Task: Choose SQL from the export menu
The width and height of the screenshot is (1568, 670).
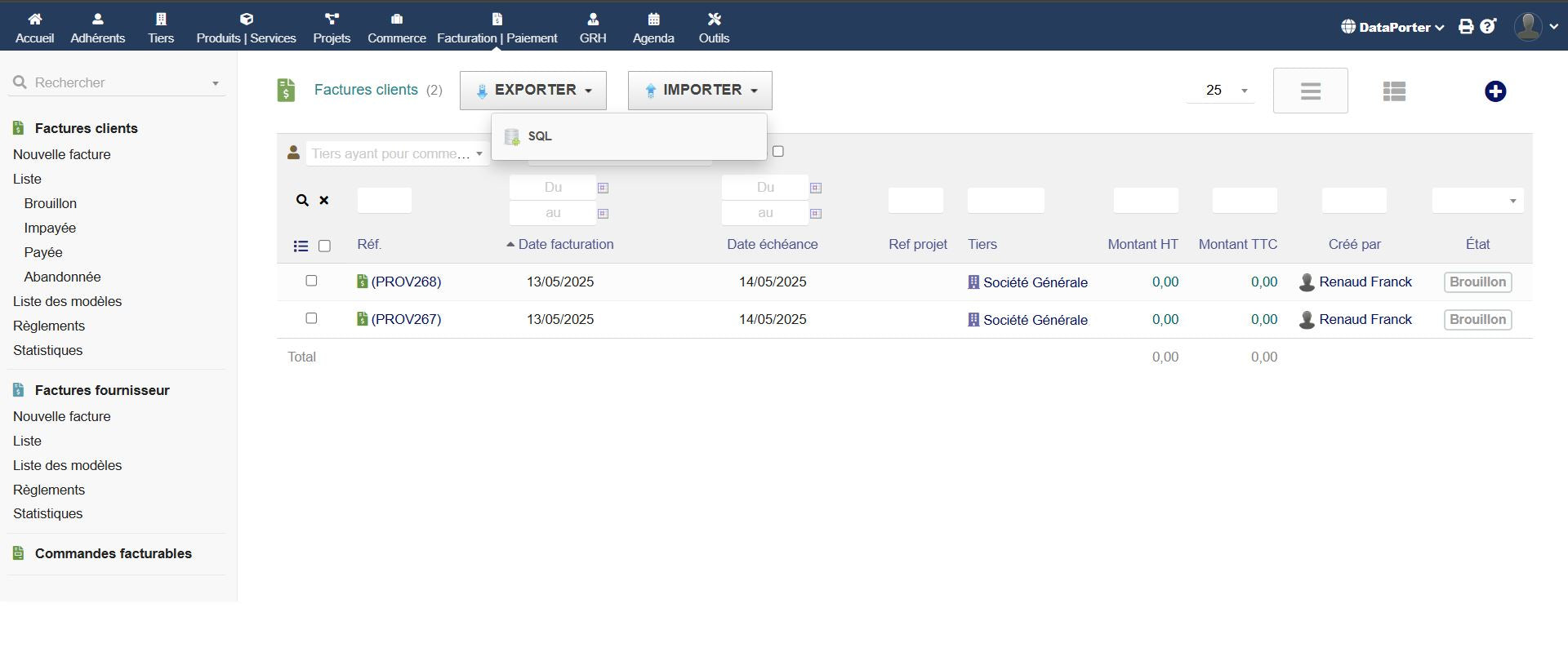Action: pos(539,136)
